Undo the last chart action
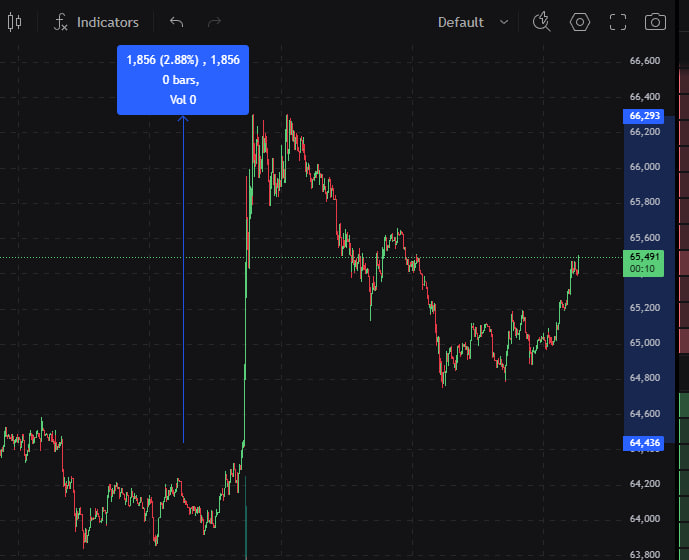The height and width of the screenshot is (560, 689). [x=176, y=22]
